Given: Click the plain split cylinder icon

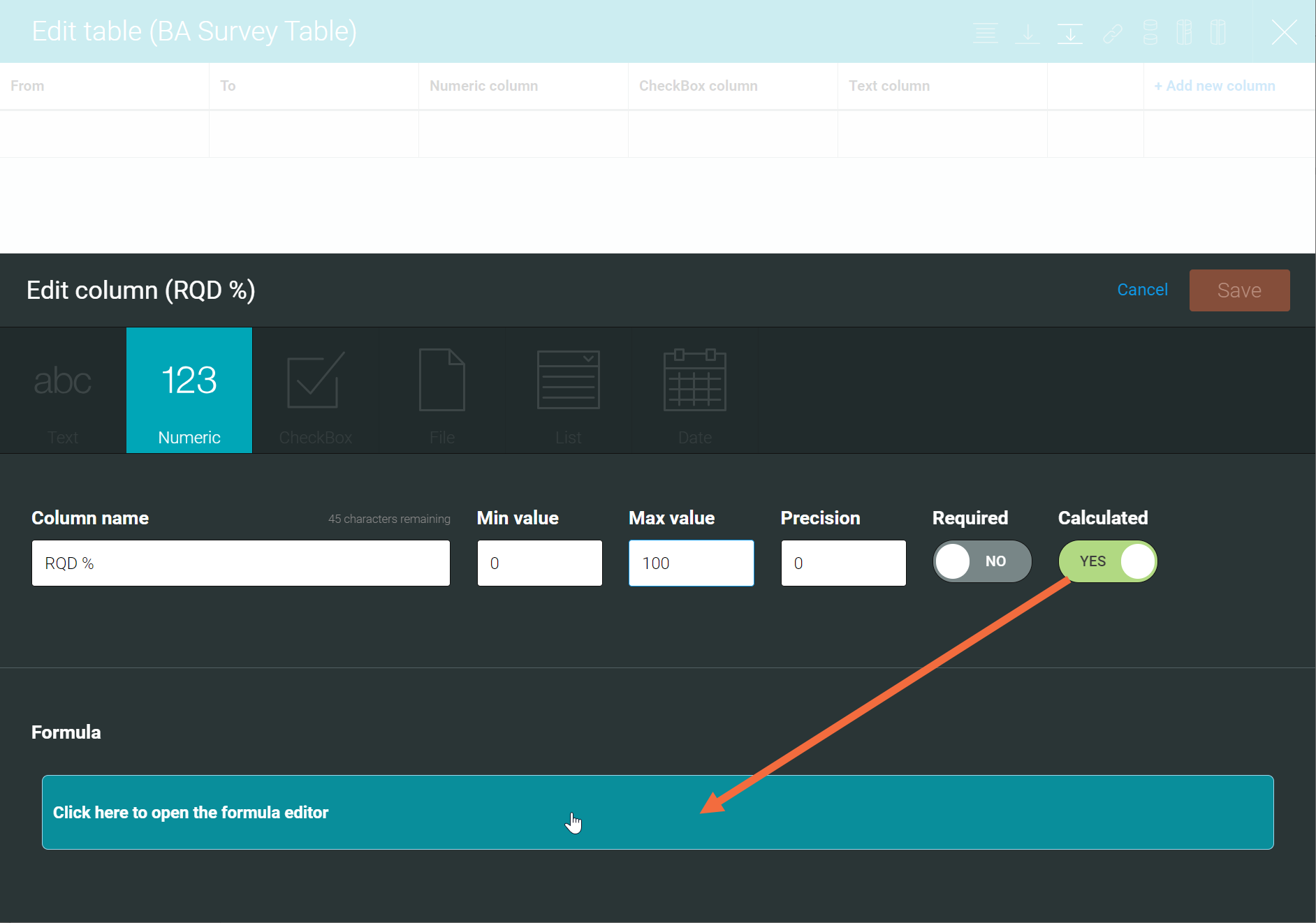Looking at the screenshot, I should coord(1218,32).
